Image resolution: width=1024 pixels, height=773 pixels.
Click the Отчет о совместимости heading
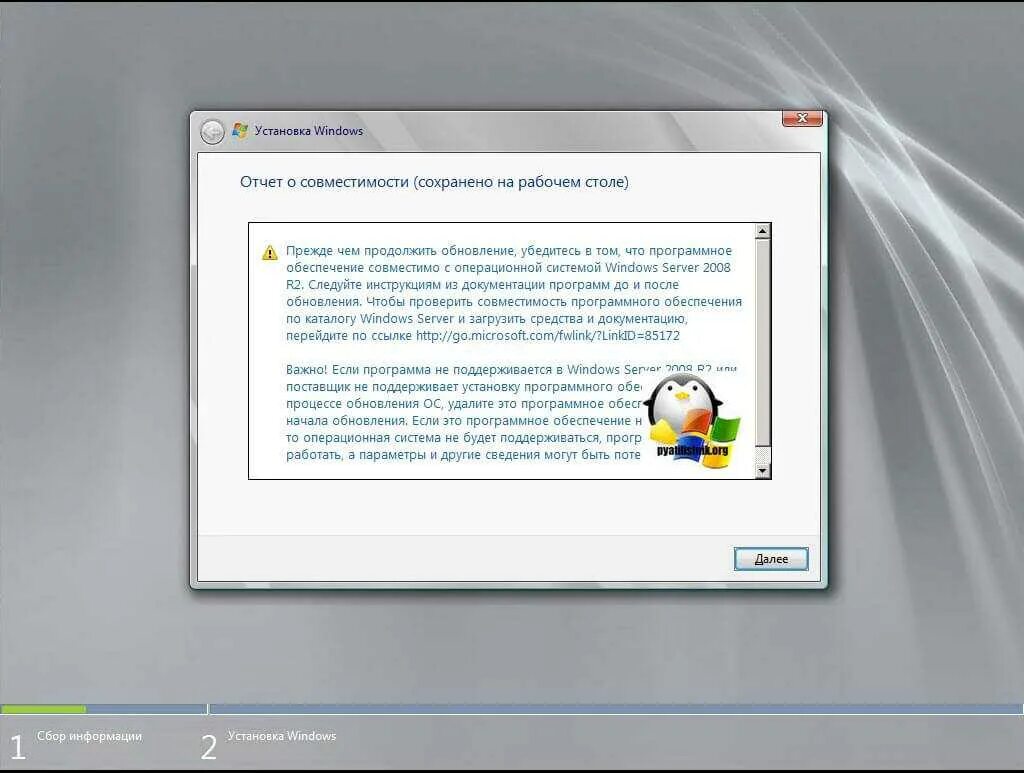point(432,181)
